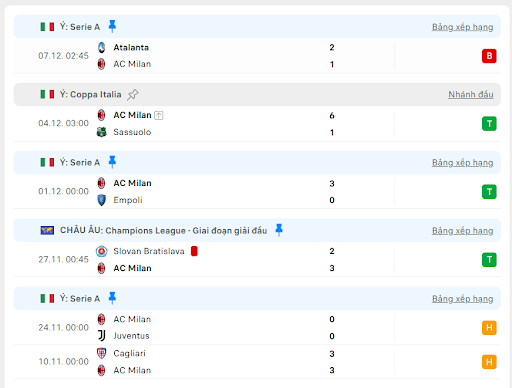Click the Cagliari team crest
This screenshot has width=512, height=388.
[x=102, y=353]
